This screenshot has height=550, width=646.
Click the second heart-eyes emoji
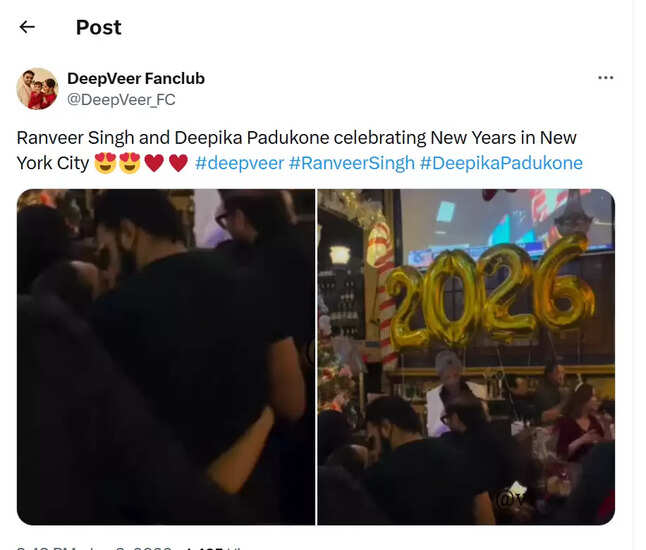(x=130, y=163)
